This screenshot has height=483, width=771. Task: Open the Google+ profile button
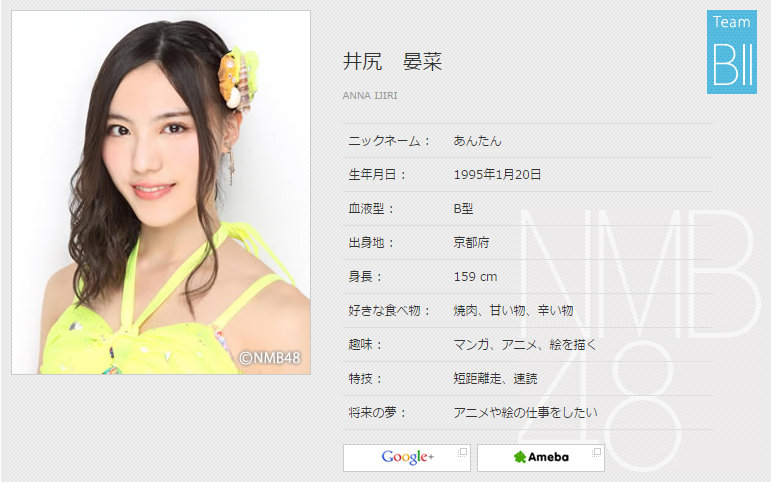click(407, 457)
